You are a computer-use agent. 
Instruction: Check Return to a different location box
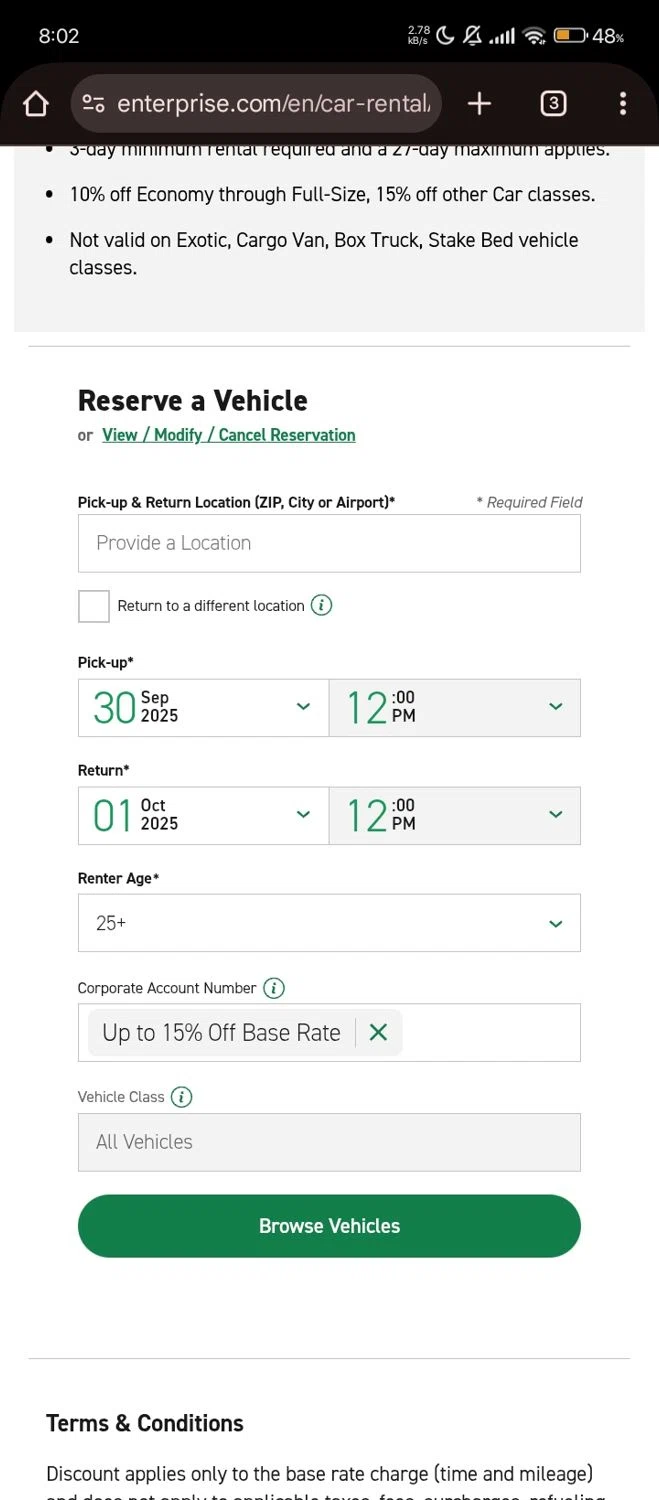click(x=94, y=606)
